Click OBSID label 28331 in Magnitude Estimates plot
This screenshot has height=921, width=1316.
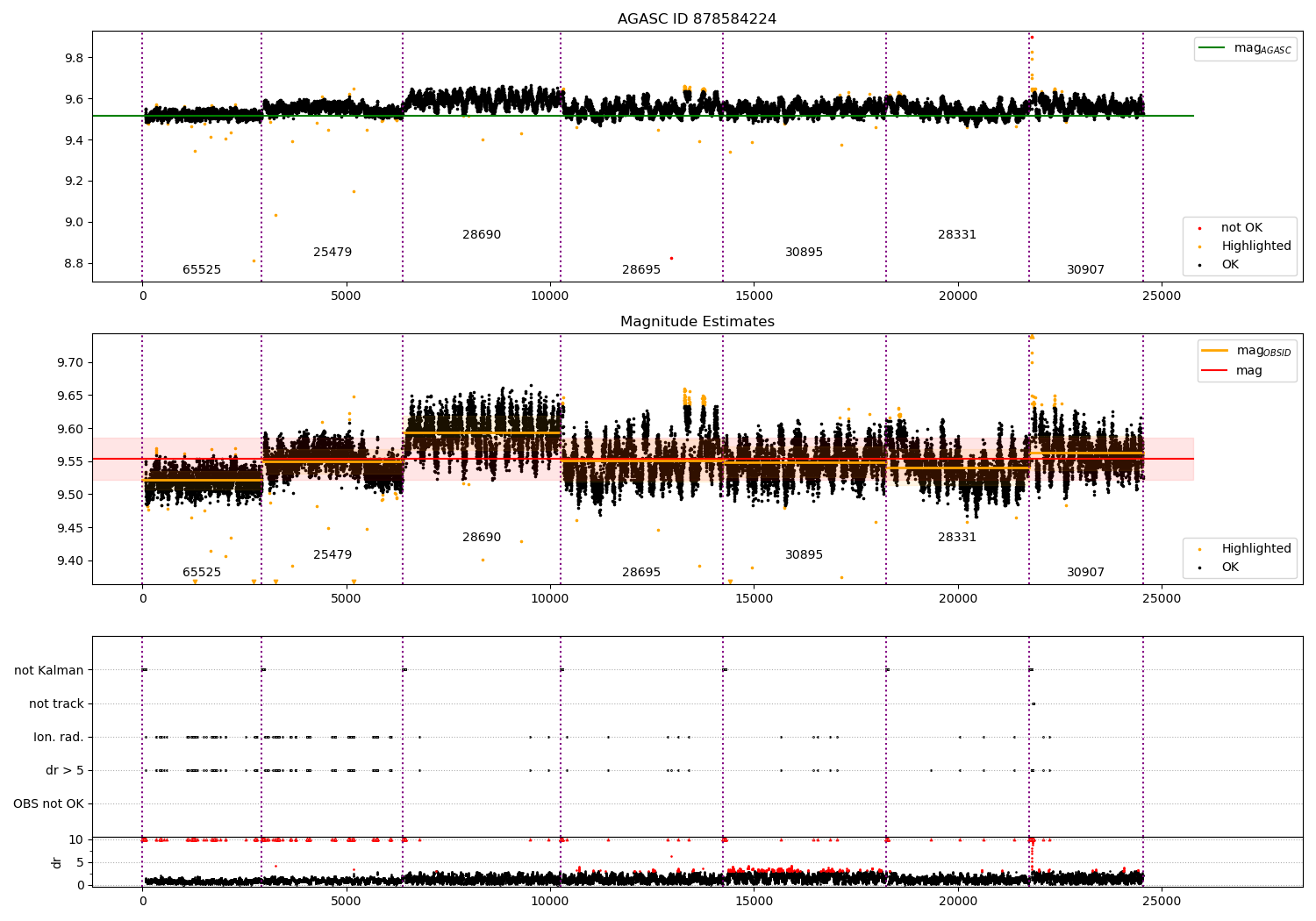tap(957, 538)
